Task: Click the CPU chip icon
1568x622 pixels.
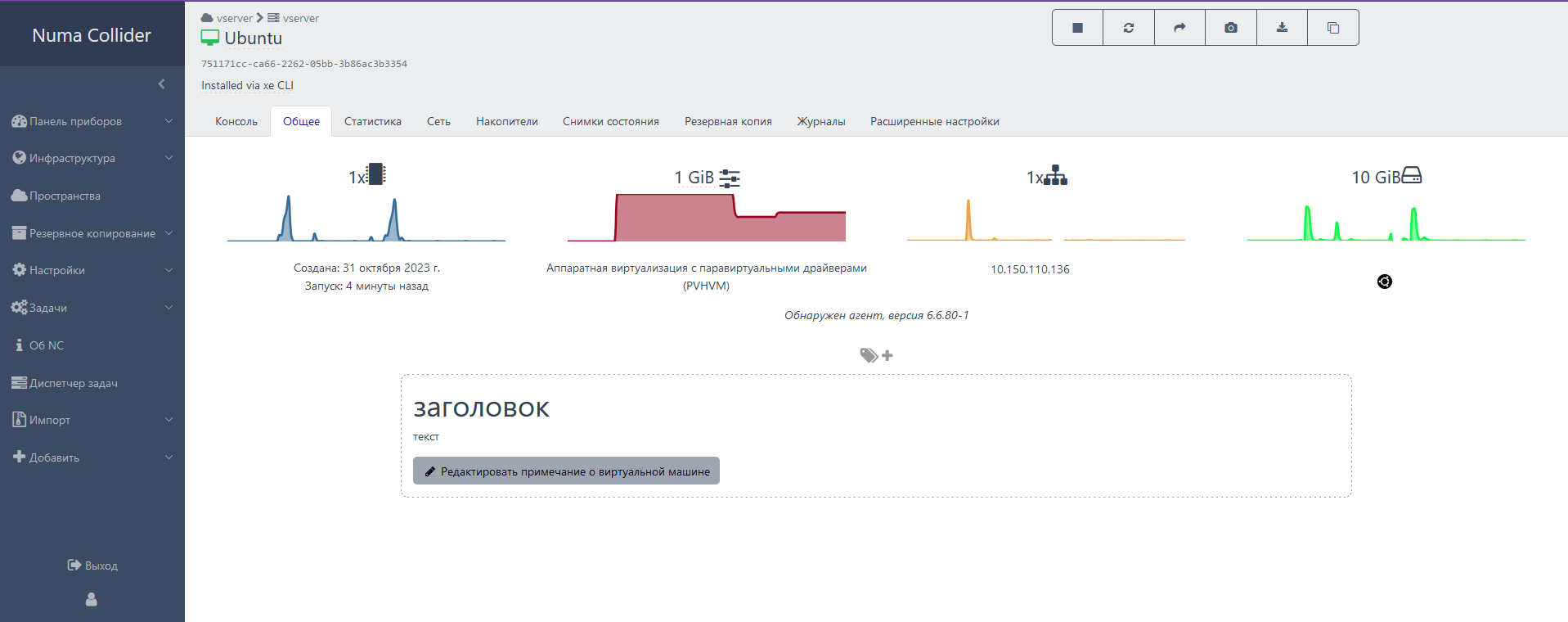Action: click(376, 174)
